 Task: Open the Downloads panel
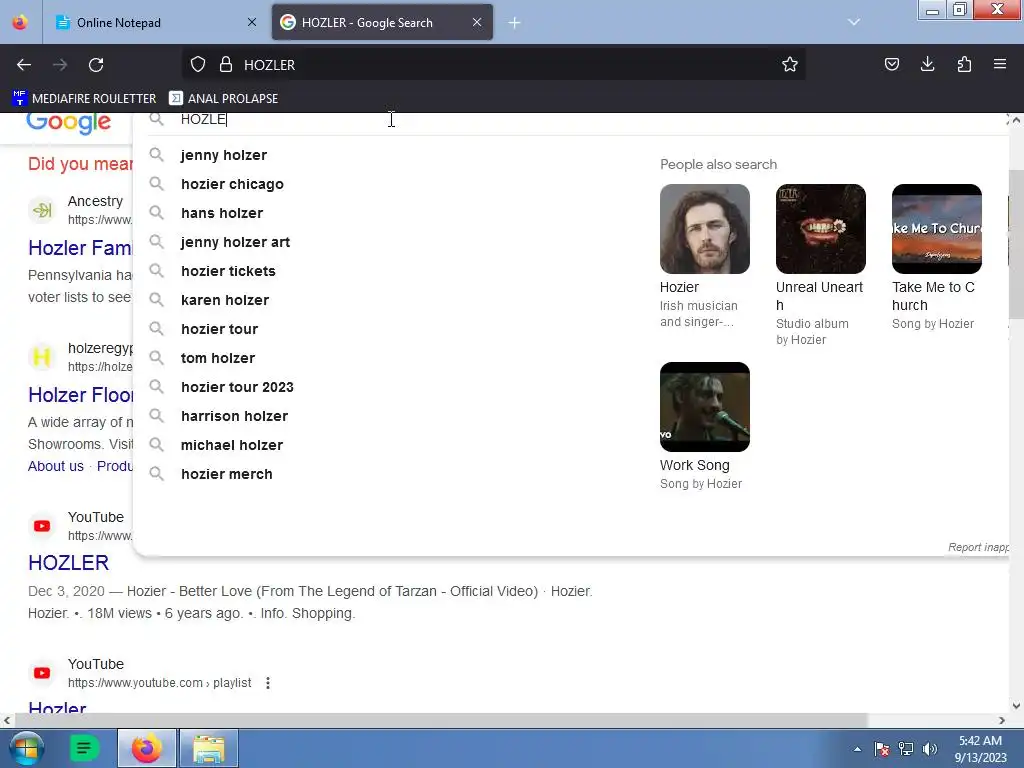click(x=927, y=64)
